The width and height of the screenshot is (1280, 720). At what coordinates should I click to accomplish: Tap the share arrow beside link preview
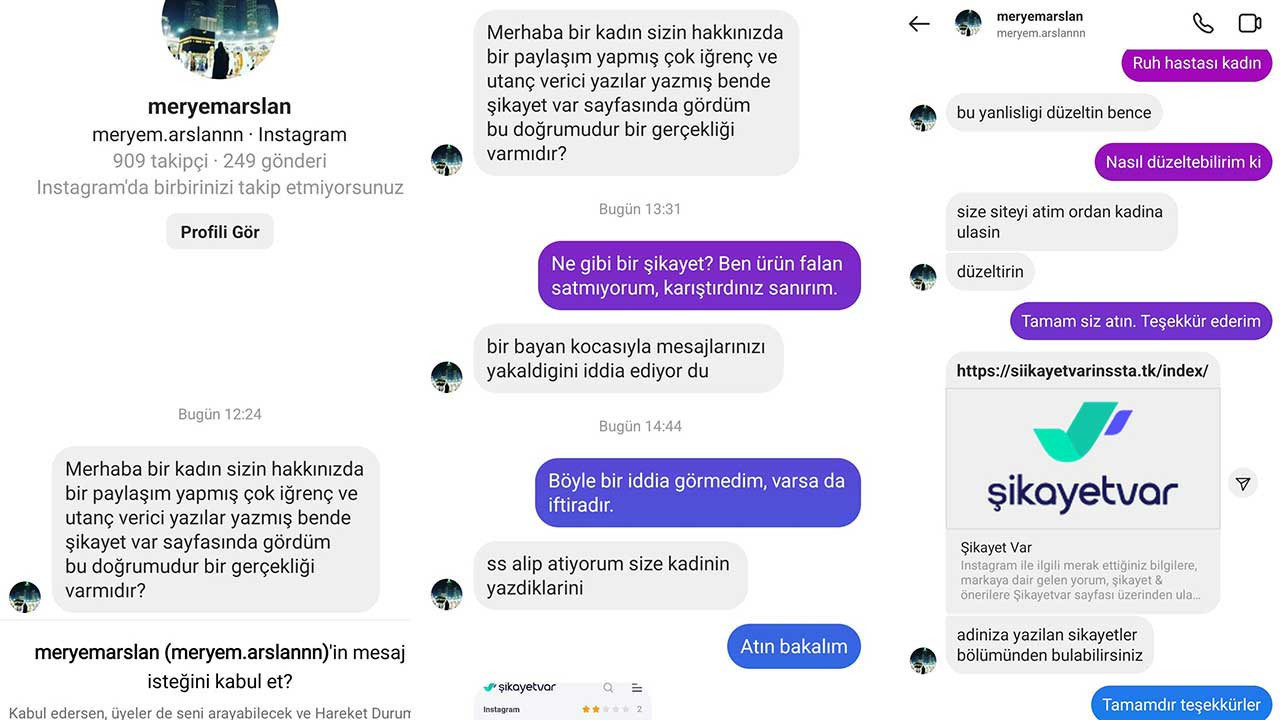1242,483
